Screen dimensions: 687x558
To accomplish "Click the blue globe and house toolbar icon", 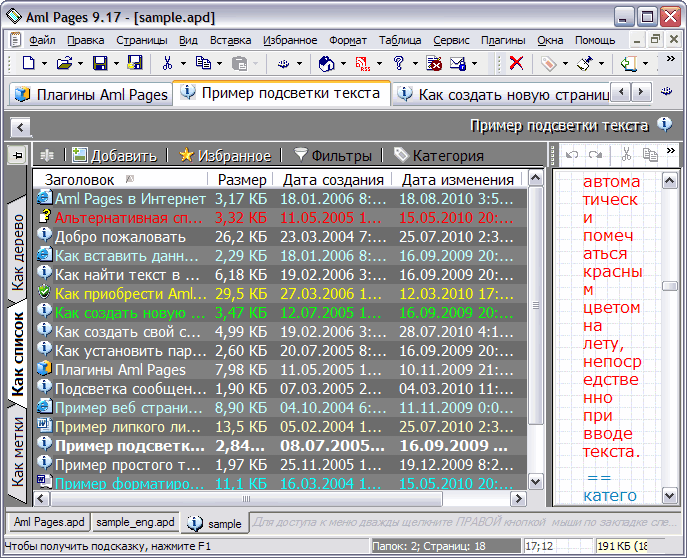I will pyautogui.click(x=326, y=64).
